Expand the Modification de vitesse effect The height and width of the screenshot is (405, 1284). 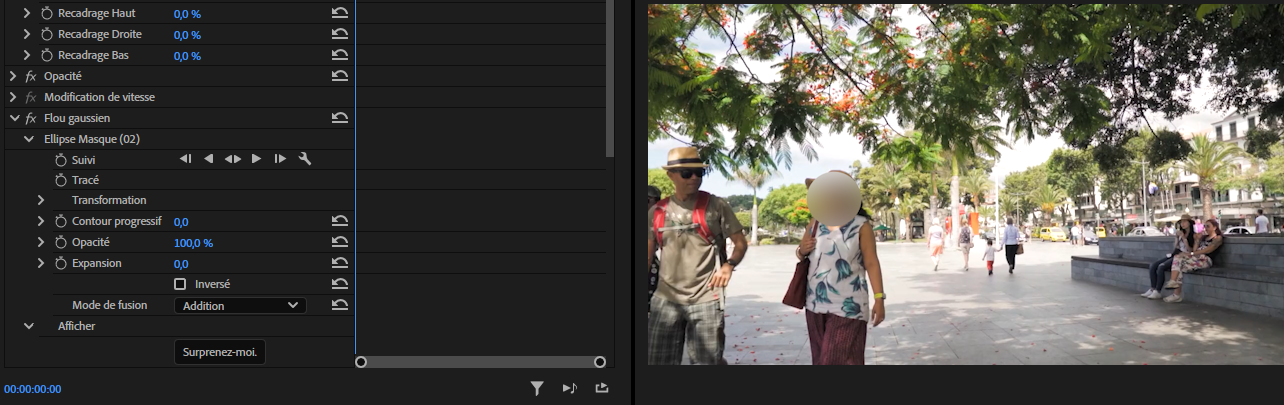(x=13, y=97)
